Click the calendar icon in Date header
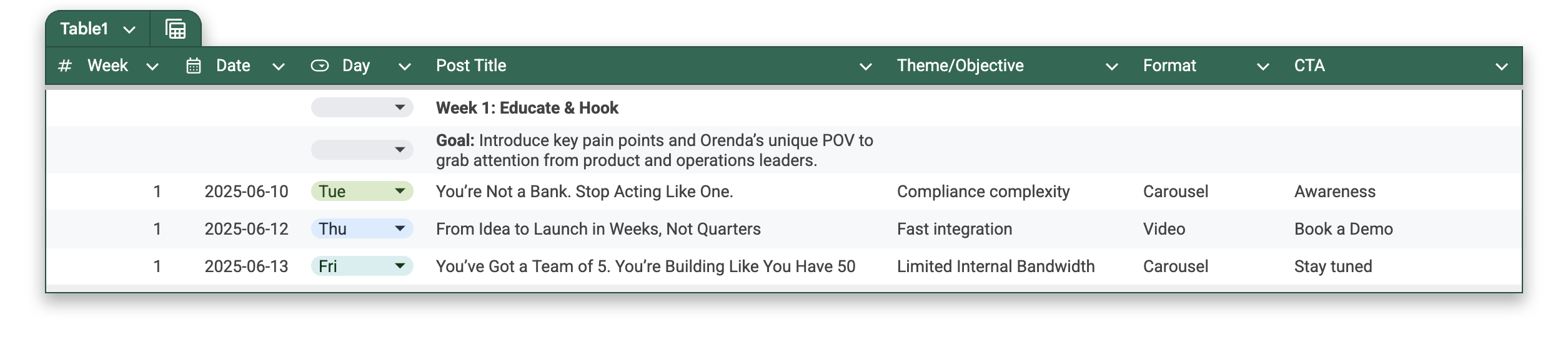 (194, 66)
